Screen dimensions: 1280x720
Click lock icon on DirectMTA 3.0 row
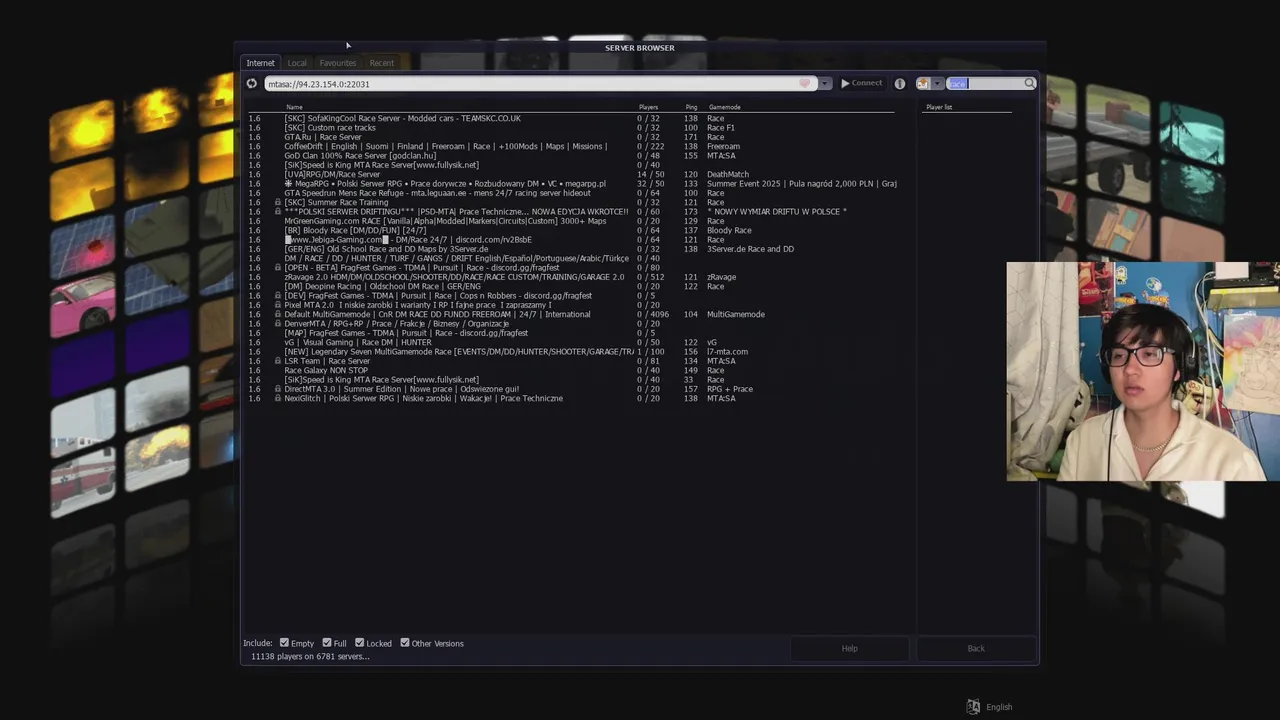coord(278,389)
